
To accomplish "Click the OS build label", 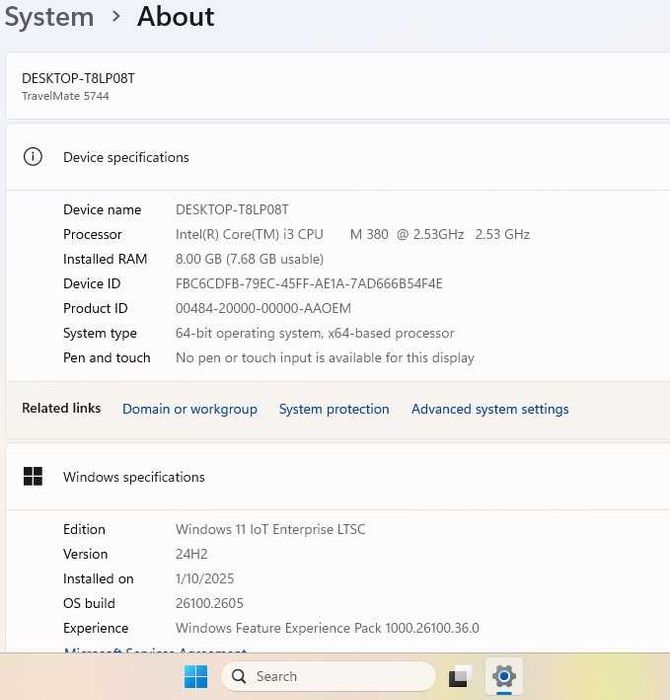I will tap(89, 603).
